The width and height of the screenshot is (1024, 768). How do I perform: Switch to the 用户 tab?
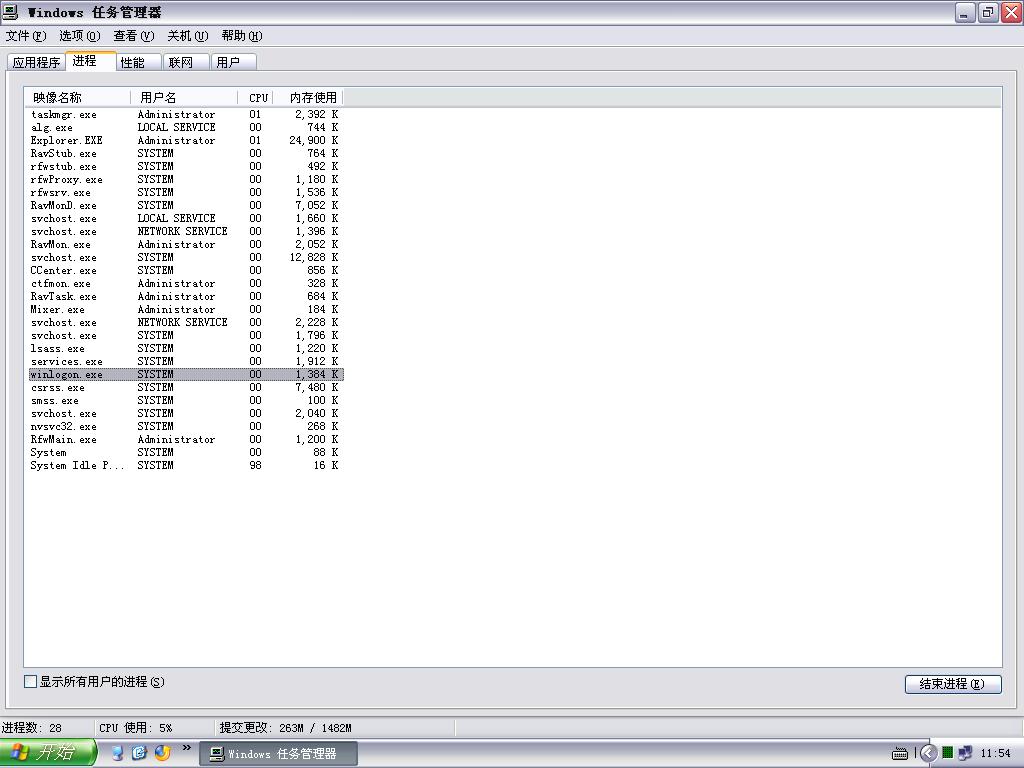(x=234, y=62)
